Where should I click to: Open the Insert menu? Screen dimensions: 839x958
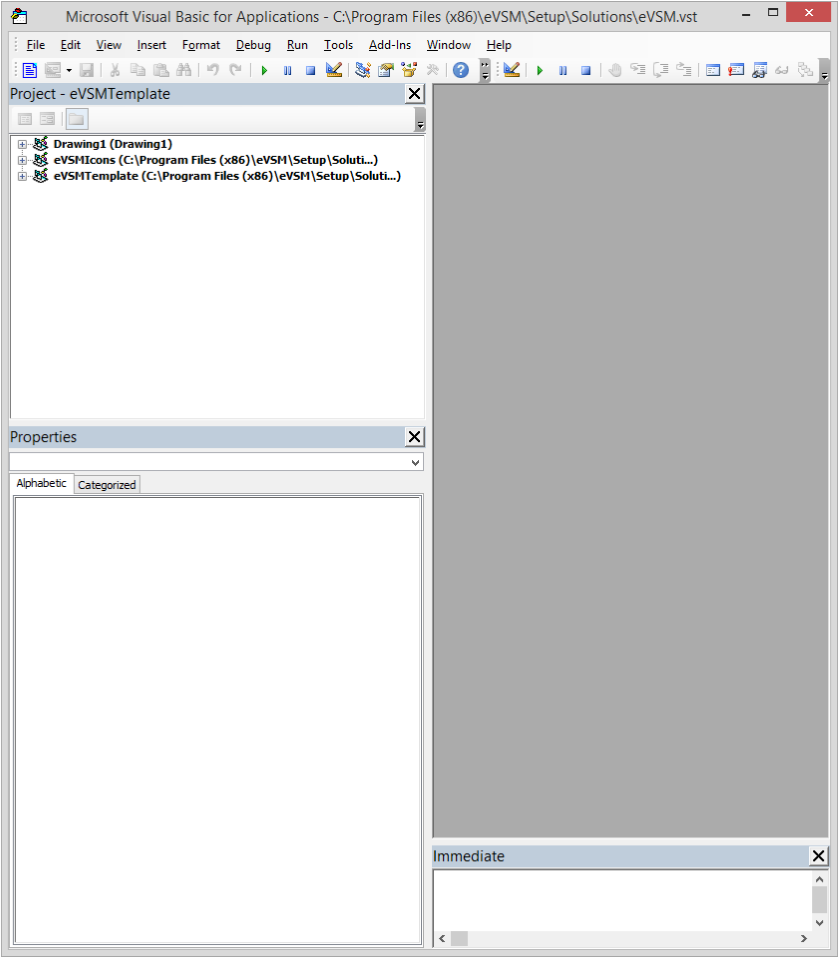pos(152,45)
